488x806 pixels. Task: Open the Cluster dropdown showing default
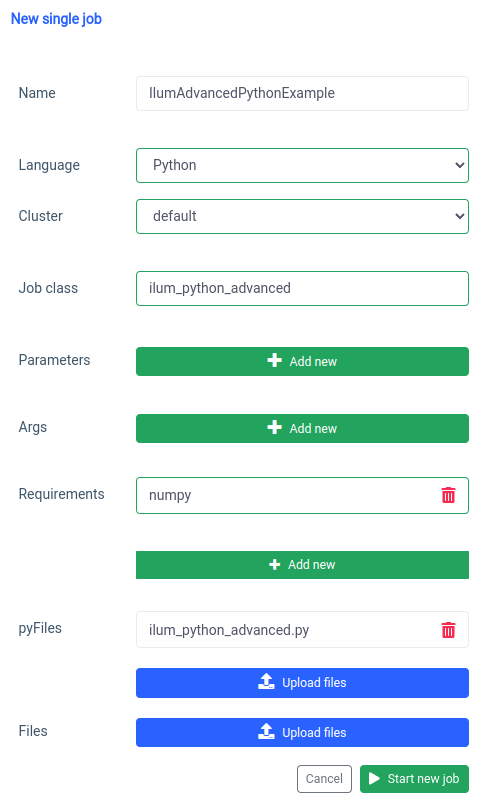point(302,216)
